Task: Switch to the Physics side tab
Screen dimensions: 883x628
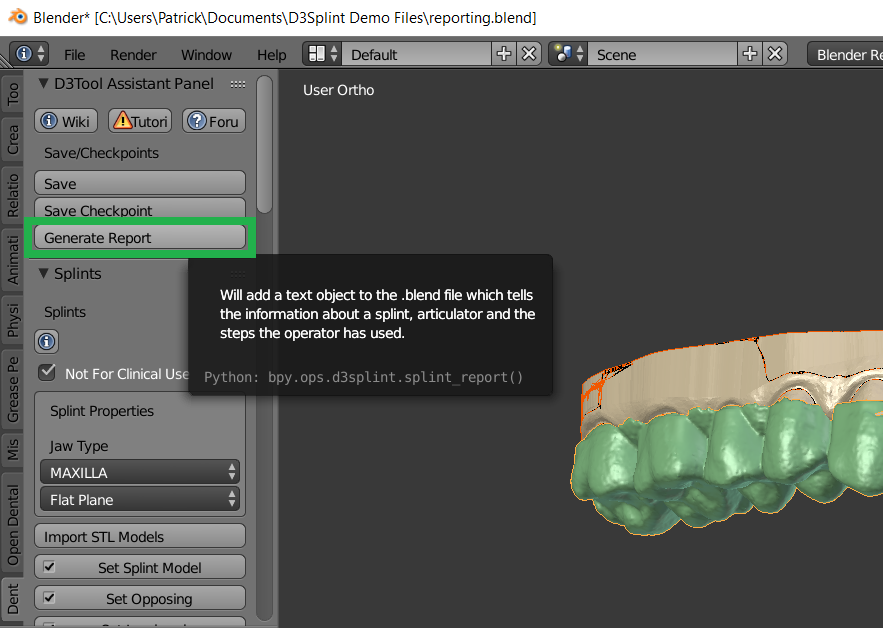Action: [x=12, y=320]
